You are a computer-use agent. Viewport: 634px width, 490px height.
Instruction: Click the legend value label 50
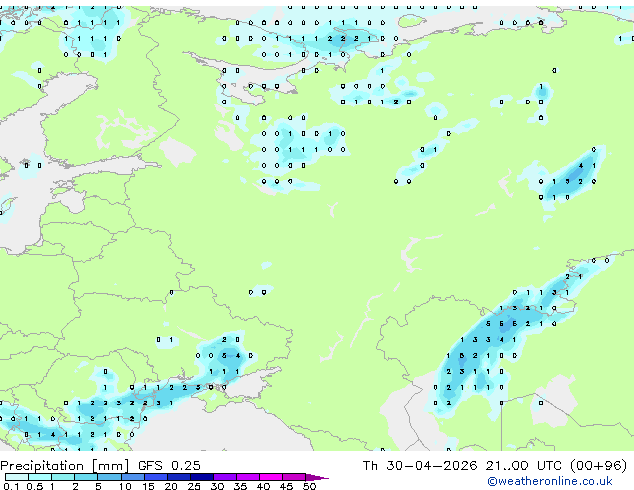309,486
